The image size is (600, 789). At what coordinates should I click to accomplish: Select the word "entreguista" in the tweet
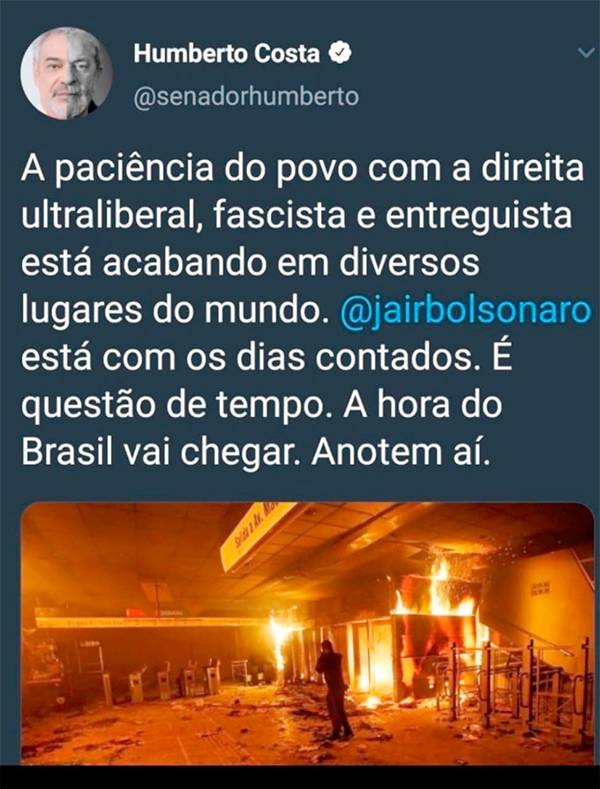pyautogui.click(x=480, y=217)
